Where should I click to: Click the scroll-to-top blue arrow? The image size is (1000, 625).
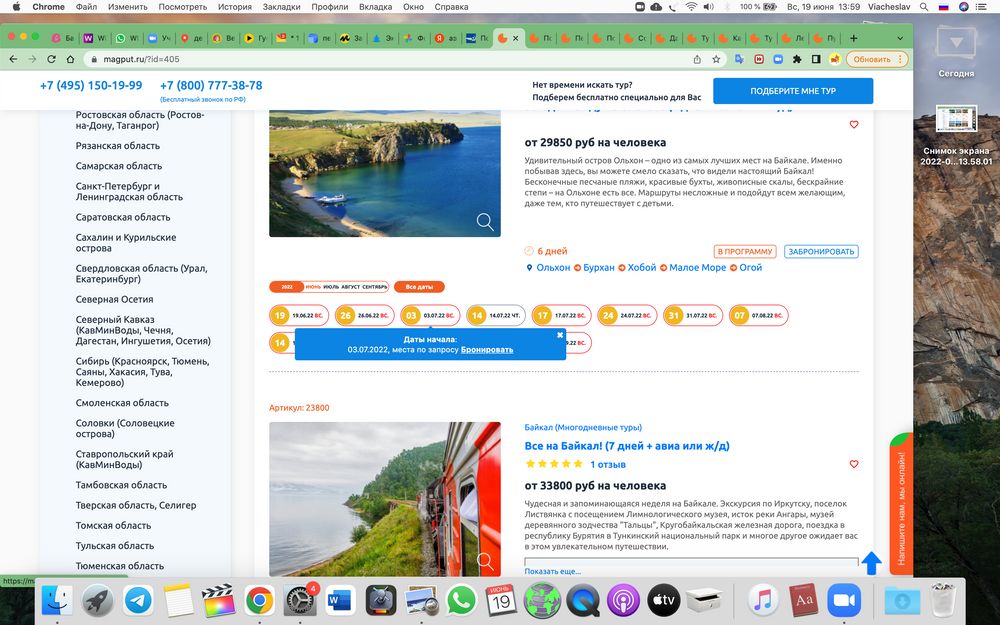(x=871, y=563)
